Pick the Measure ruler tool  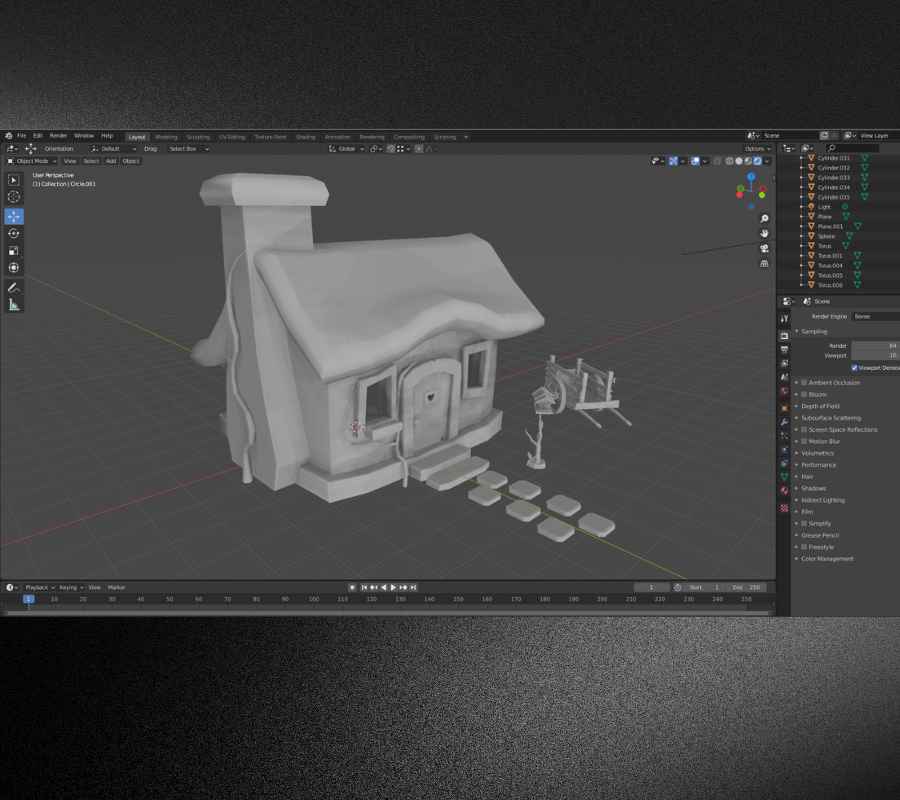pos(14,305)
